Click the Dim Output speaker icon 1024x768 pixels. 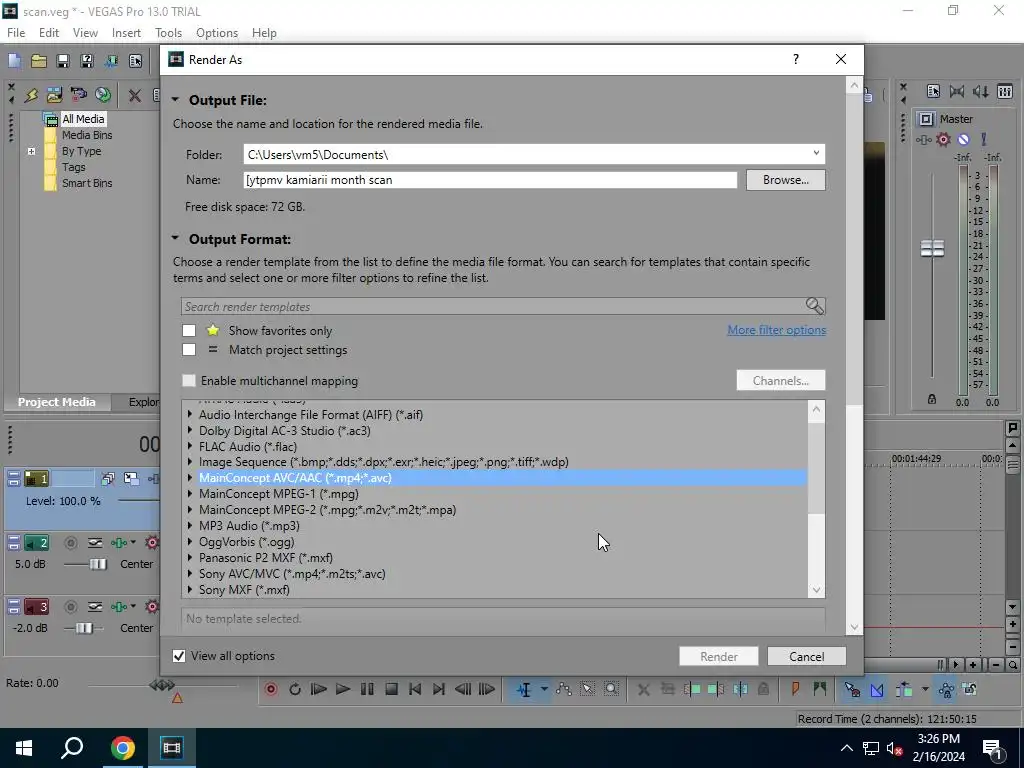pyautogui.click(x=981, y=91)
